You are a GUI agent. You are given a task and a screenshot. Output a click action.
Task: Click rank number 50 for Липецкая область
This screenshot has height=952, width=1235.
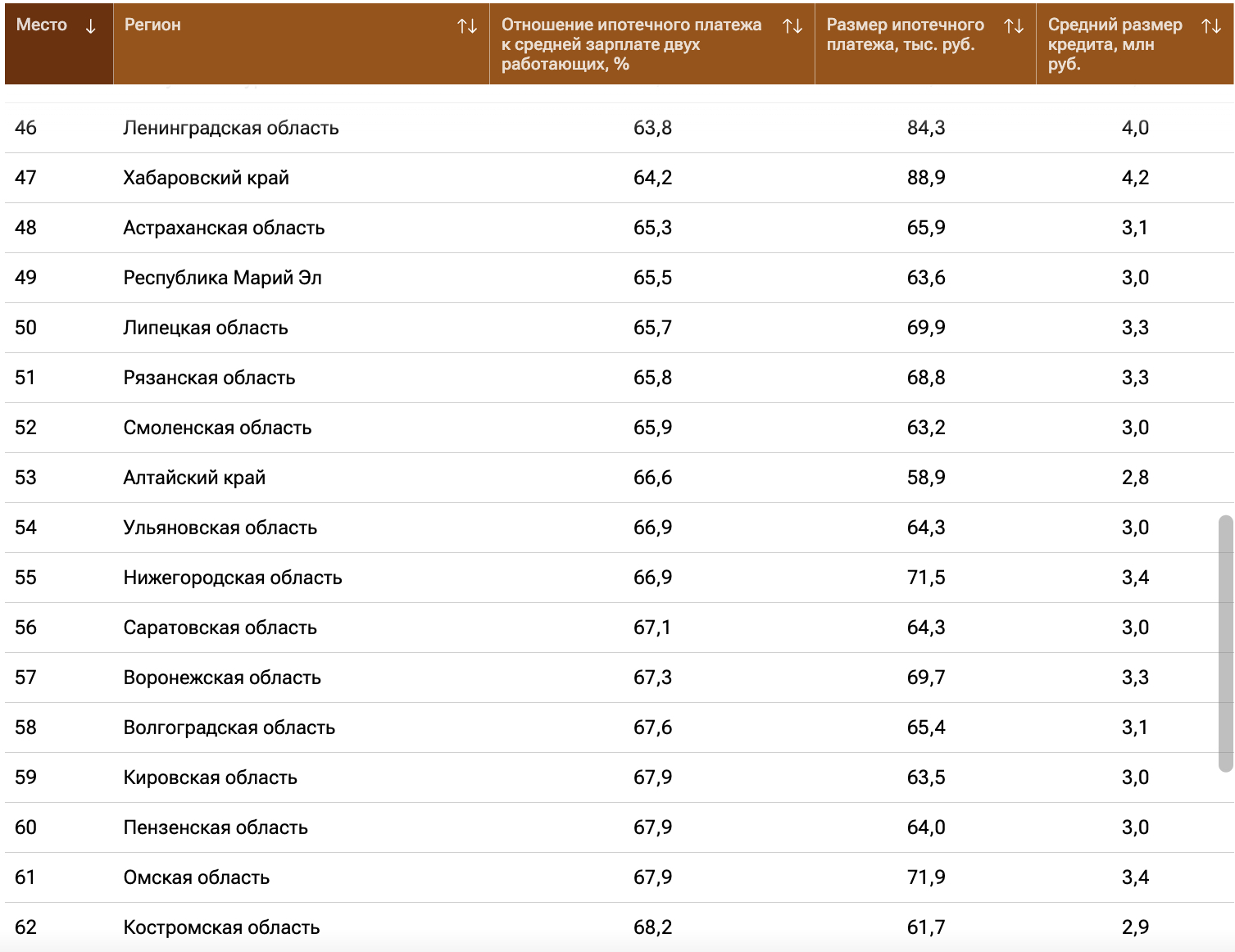click(x=25, y=328)
